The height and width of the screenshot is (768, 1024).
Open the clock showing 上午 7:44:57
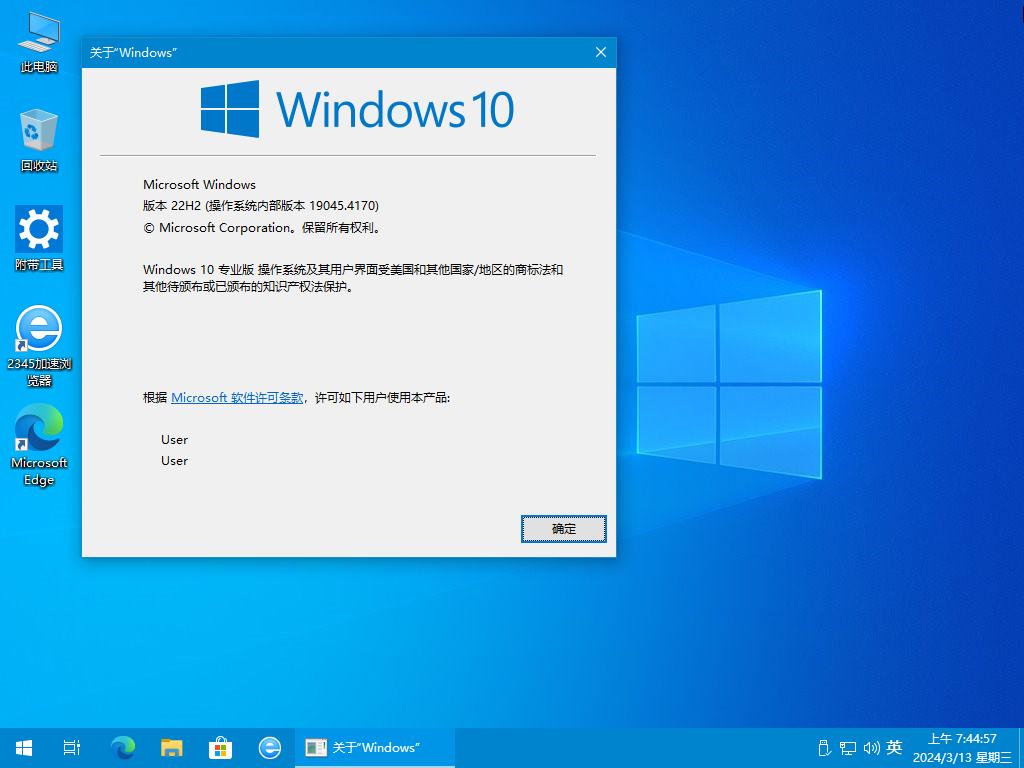[x=962, y=748]
